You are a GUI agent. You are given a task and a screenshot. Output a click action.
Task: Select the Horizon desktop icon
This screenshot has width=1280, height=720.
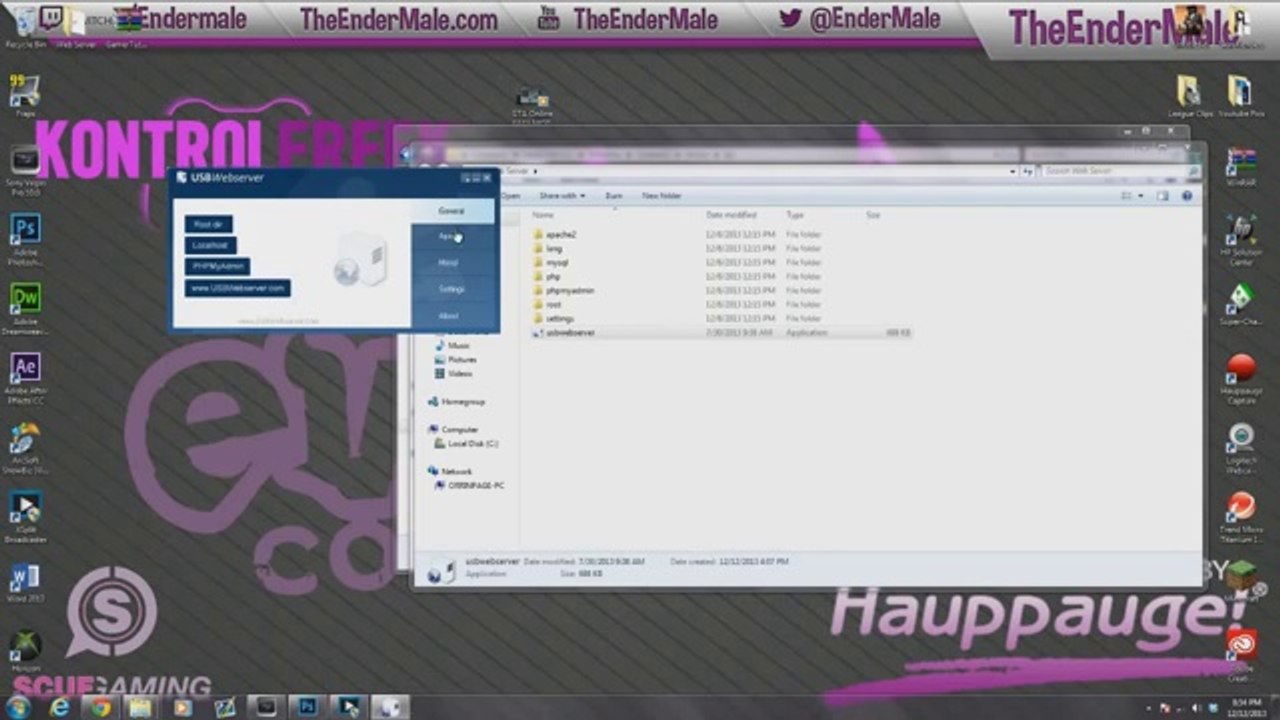coord(25,650)
